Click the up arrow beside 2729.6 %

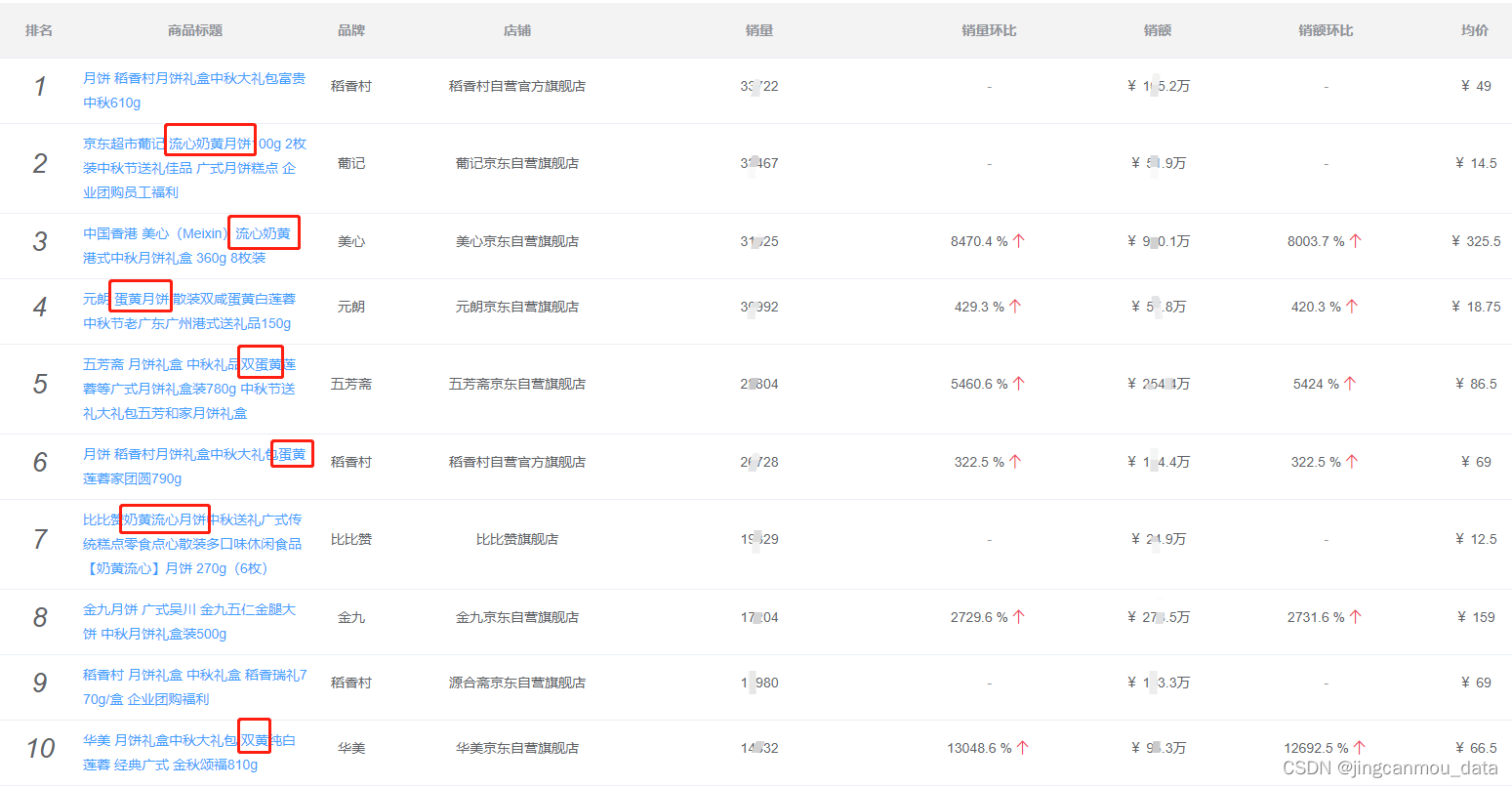(x=1018, y=616)
